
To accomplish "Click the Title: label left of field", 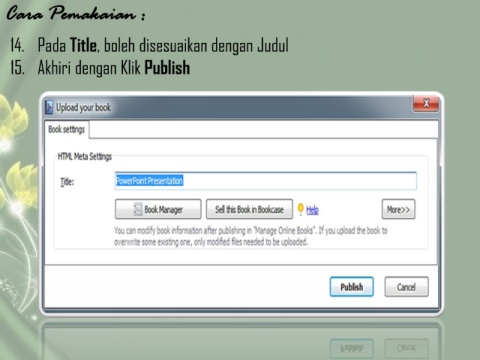I will coord(67,182).
